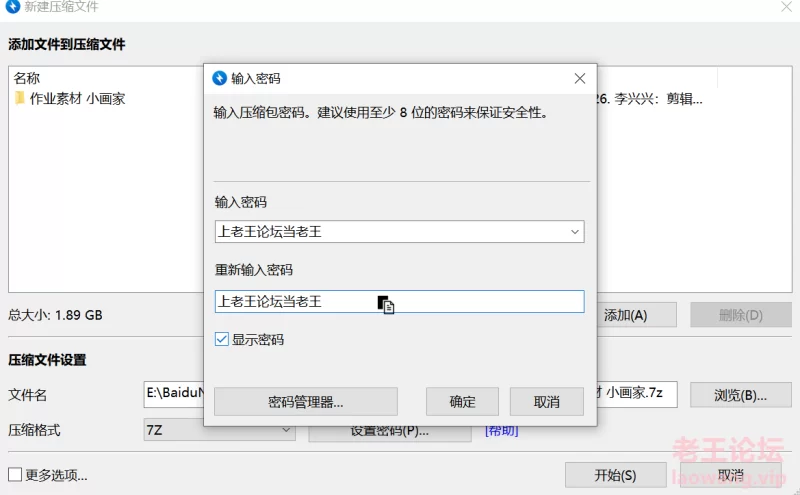Image resolution: width=800 pixels, height=495 pixels.
Task: Expand the 输入密码 history dropdown arrow
Action: pyautogui.click(x=574, y=232)
